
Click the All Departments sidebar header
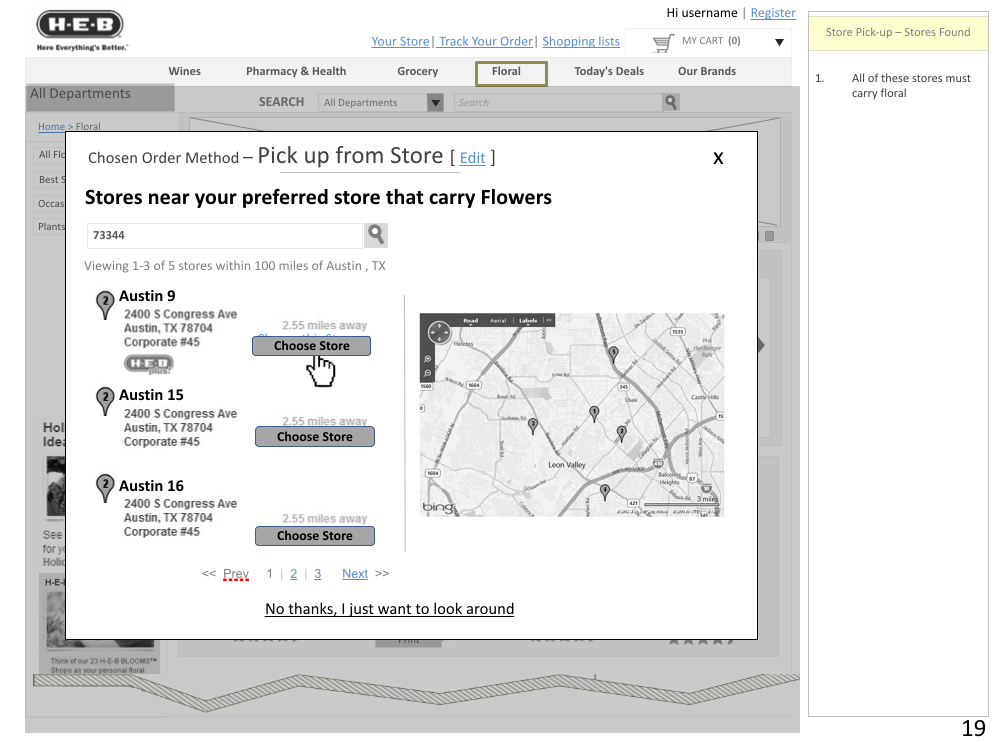click(100, 97)
